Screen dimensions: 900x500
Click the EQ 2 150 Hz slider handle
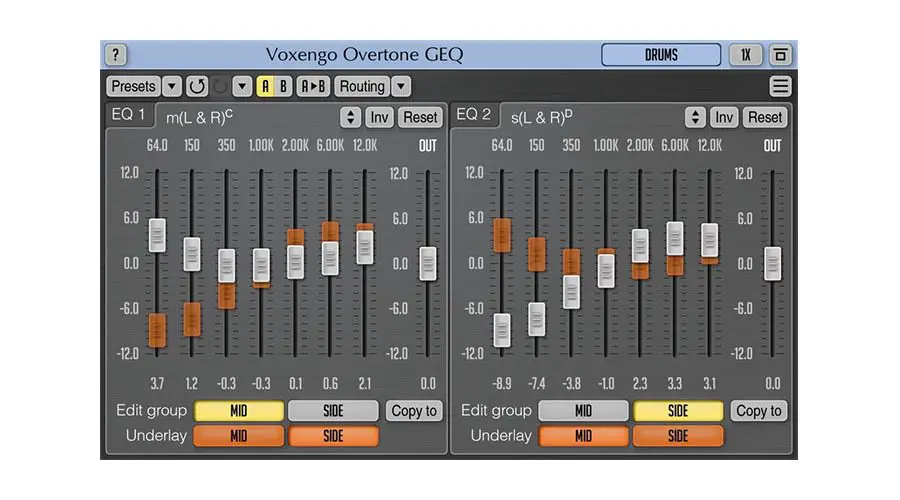[537, 319]
